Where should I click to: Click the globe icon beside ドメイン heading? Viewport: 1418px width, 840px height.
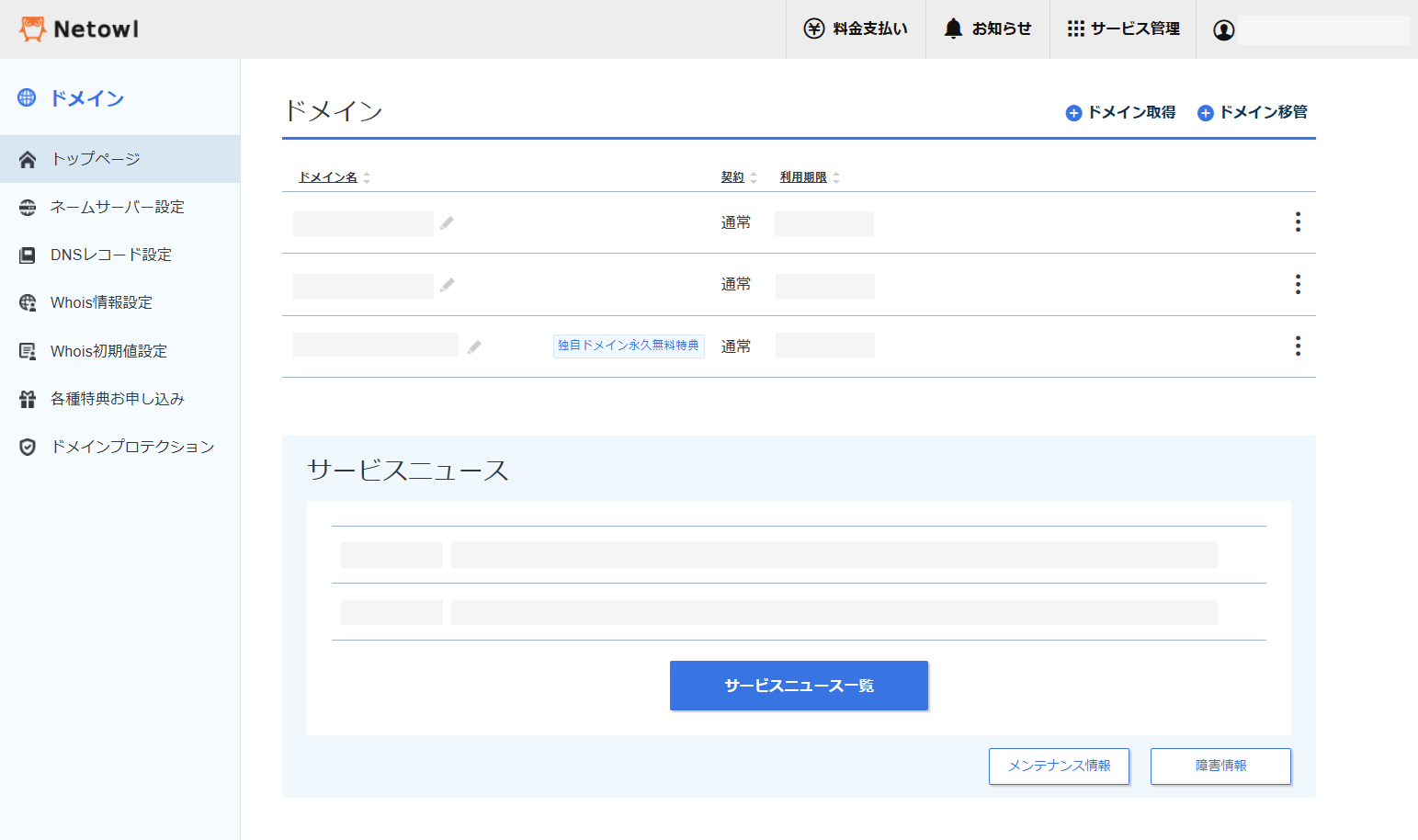point(27,97)
